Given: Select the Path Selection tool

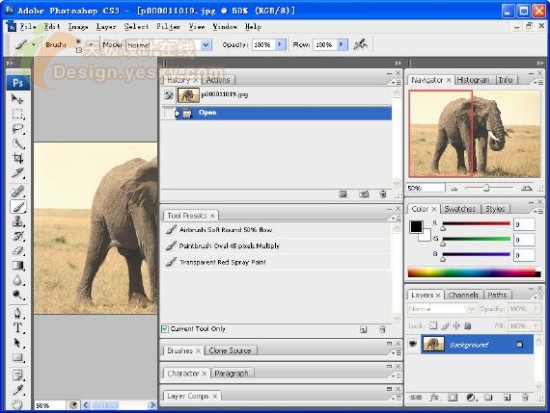Looking at the screenshot, I should tap(17, 343).
